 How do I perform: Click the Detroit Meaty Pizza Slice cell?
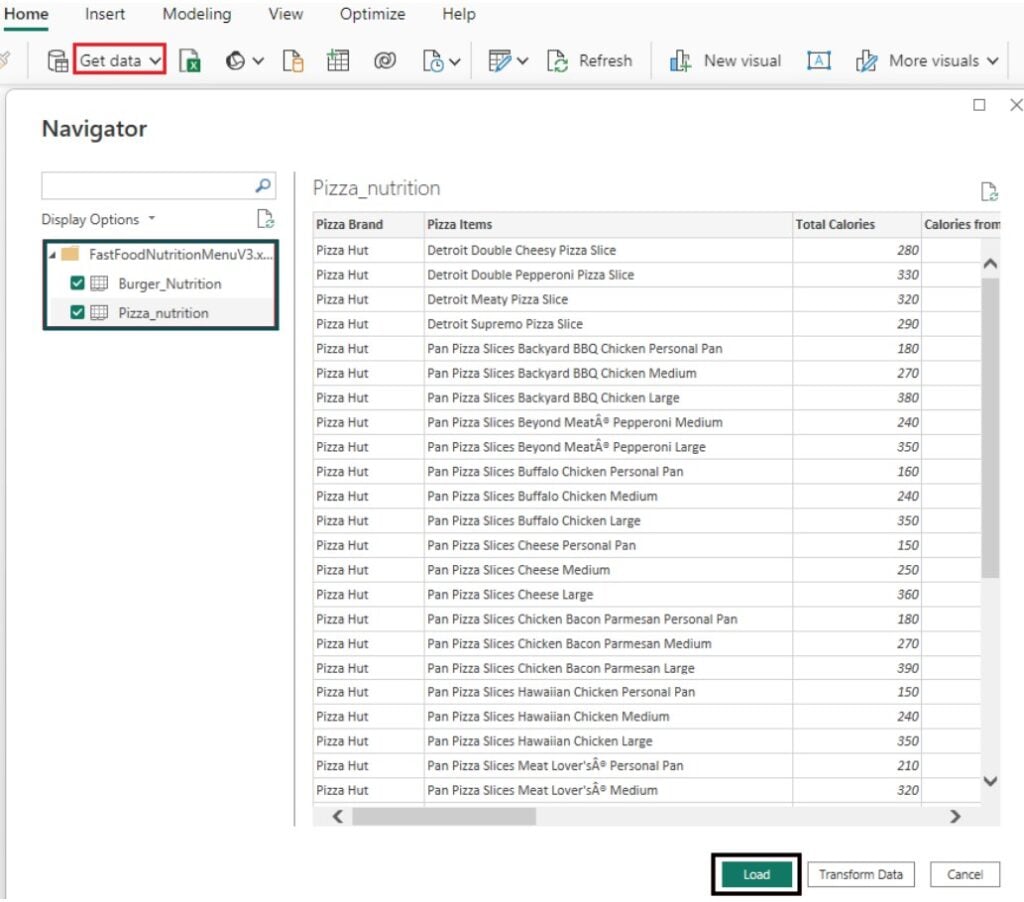pos(608,299)
